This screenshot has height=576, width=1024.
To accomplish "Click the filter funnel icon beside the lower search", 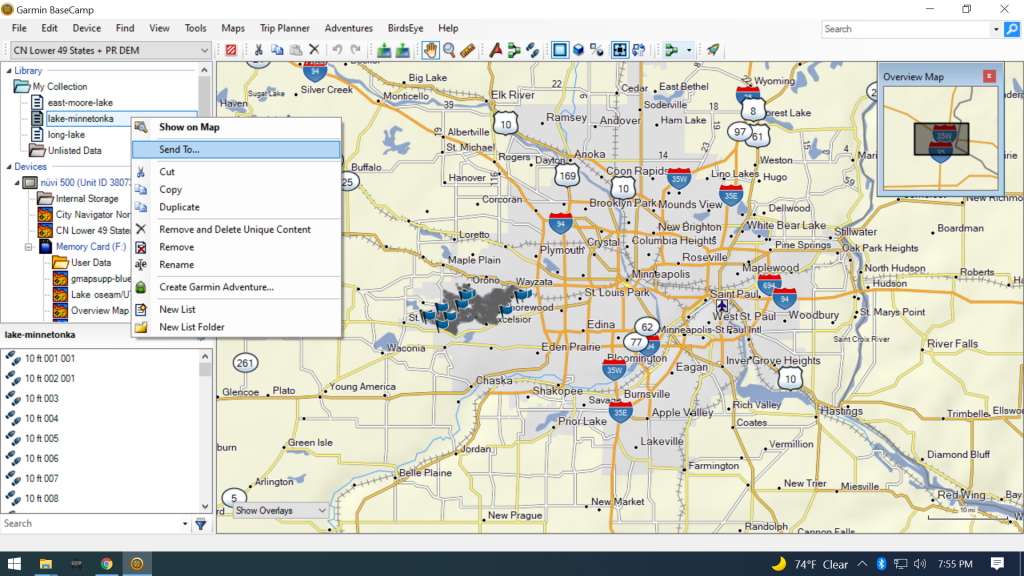I will coord(201,524).
